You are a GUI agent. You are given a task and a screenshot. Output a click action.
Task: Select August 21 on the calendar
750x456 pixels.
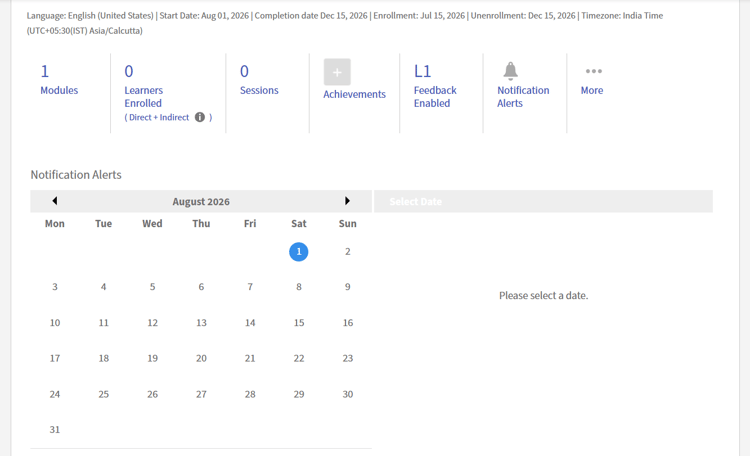[250, 358]
